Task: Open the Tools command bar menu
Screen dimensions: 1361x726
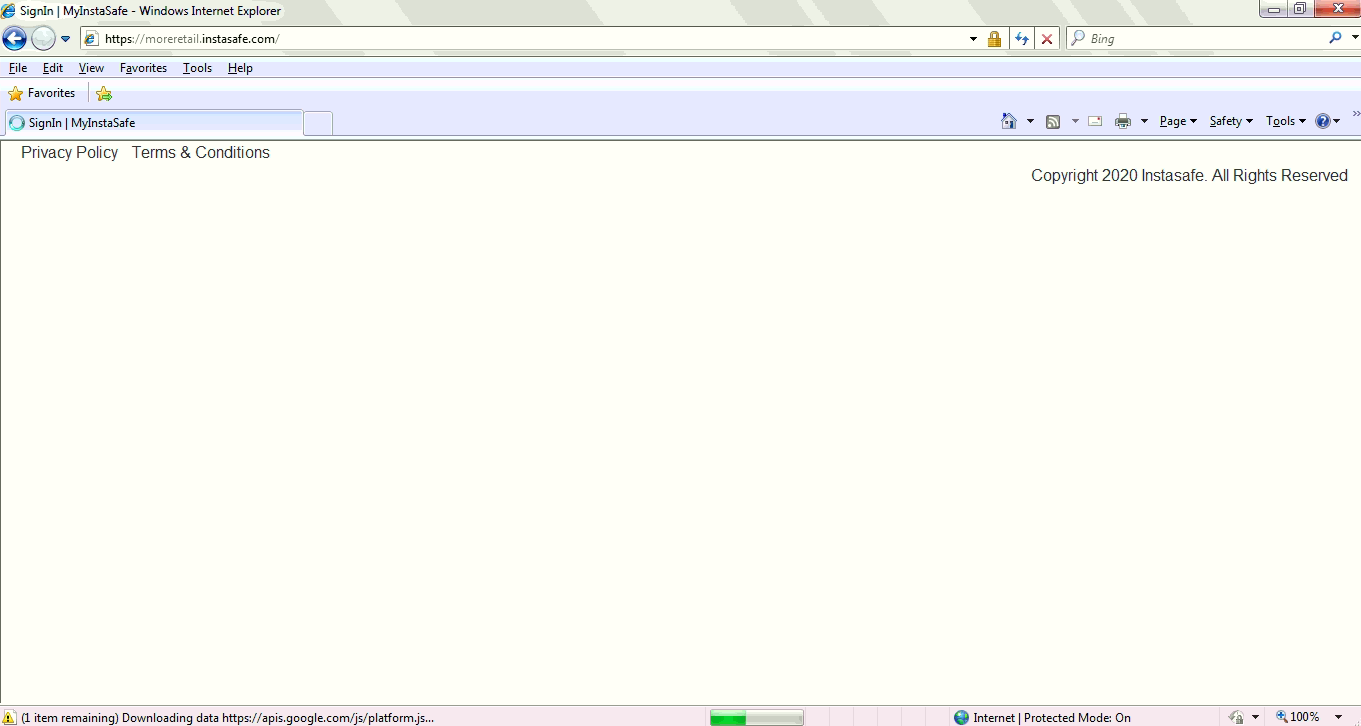Action: coord(1286,121)
